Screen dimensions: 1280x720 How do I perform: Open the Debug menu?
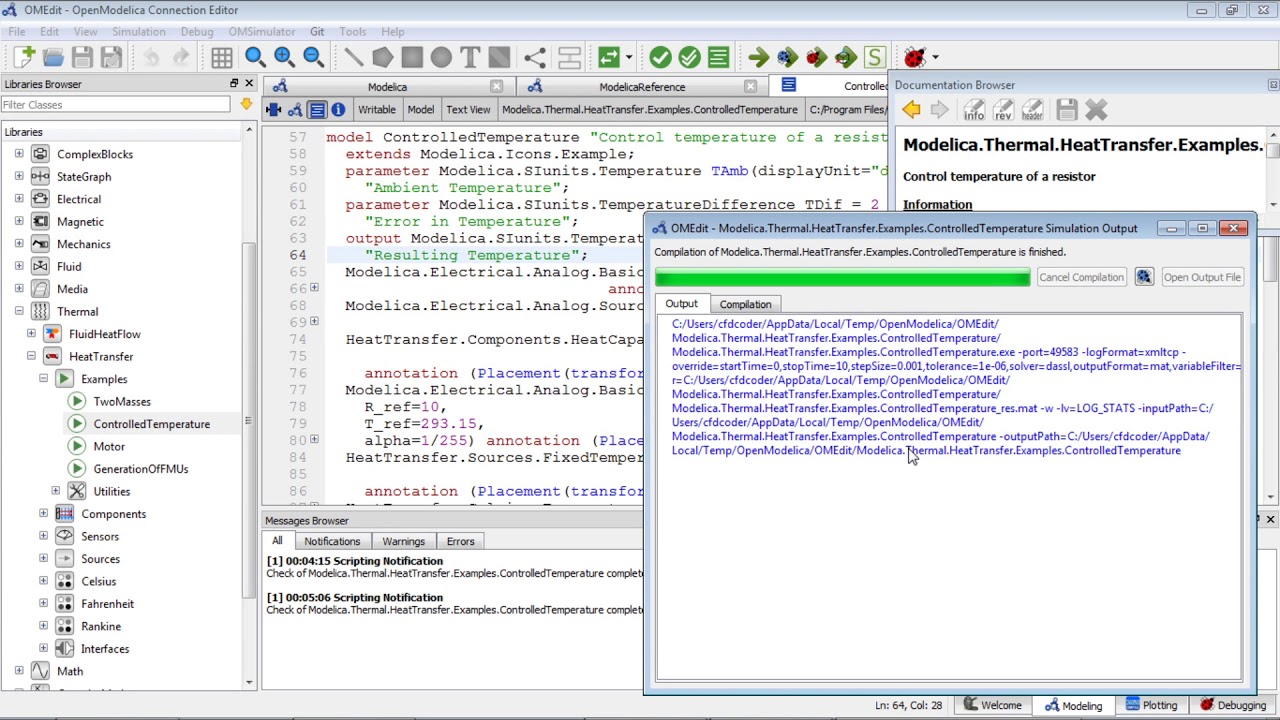tap(197, 32)
